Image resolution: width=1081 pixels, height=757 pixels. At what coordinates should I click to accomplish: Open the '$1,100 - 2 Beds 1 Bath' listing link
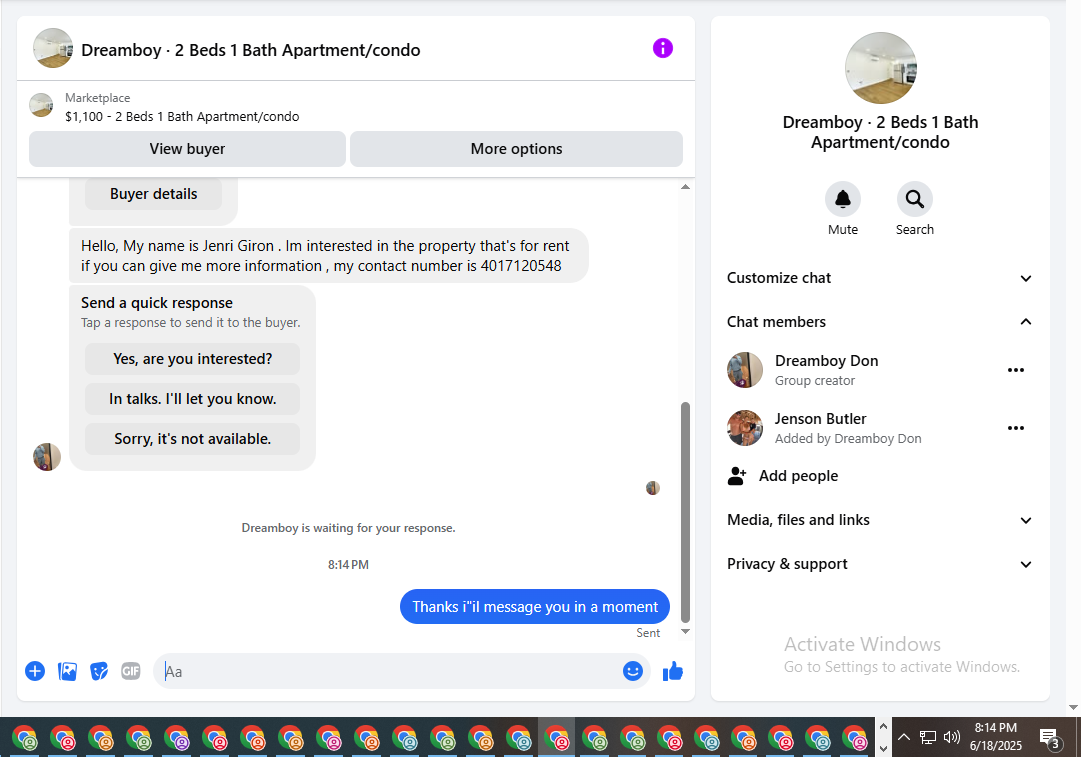tap(182, 117)
